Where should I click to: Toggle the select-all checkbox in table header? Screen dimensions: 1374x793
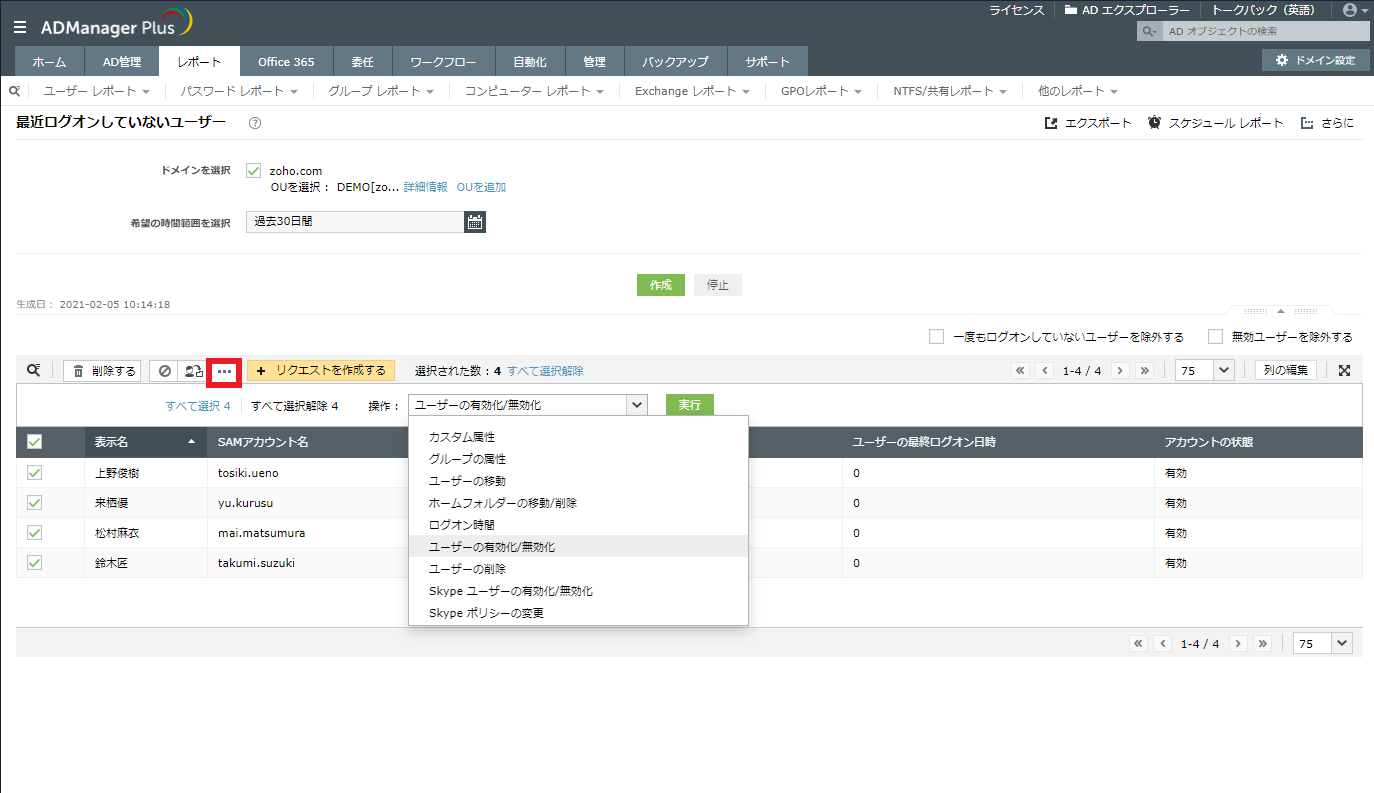34,442
